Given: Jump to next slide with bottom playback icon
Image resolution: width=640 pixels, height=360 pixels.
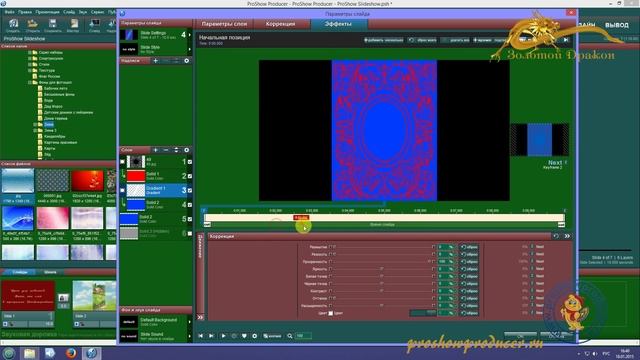Looking at the screenshot, I should click(x=211, y=336).
